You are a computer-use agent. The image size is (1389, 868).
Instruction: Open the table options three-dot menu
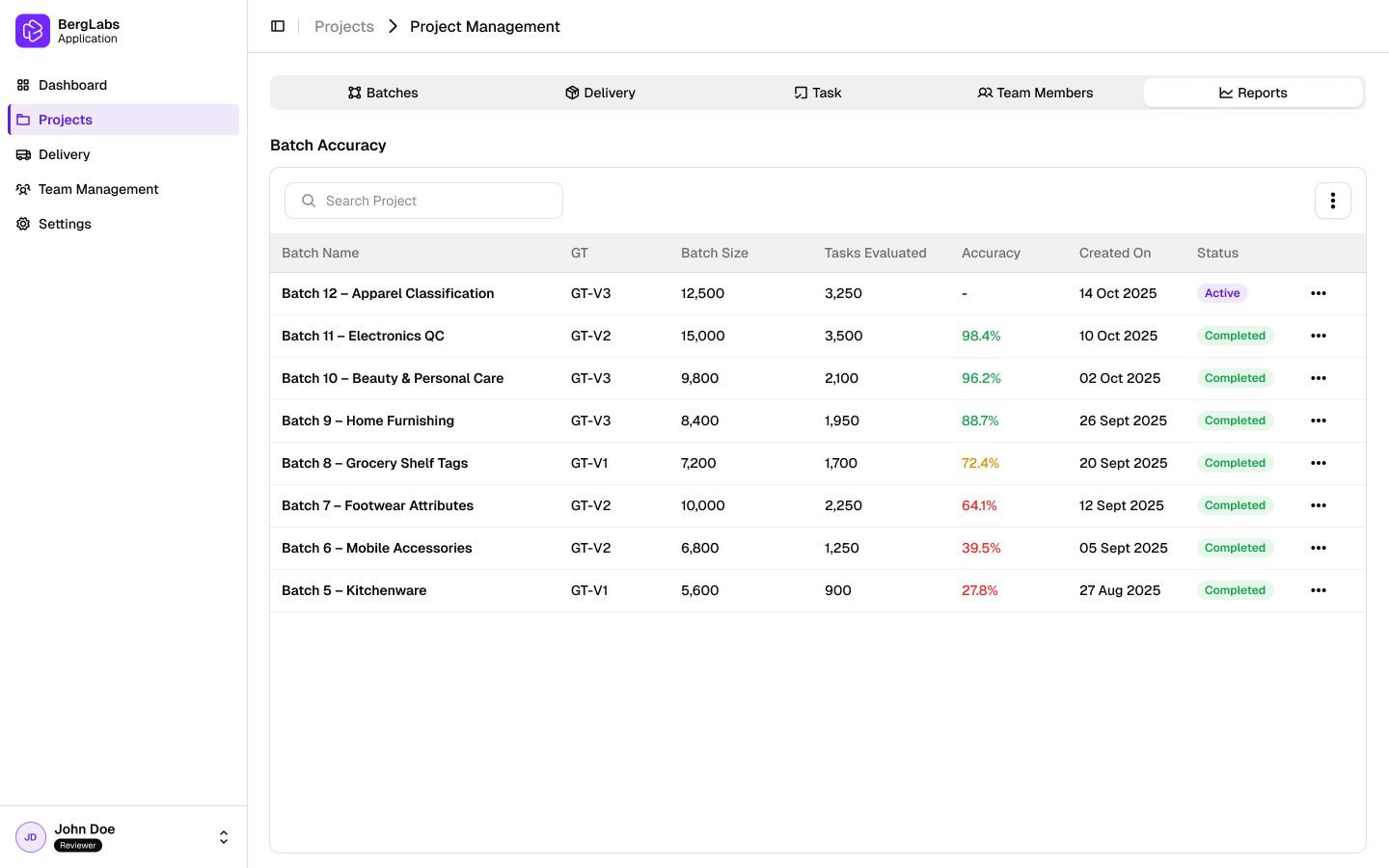pyautogui.click(x=1333, y=201)
